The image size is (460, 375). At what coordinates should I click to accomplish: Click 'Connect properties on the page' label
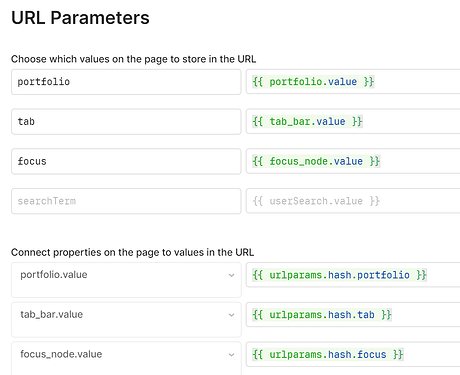[132, 252]
